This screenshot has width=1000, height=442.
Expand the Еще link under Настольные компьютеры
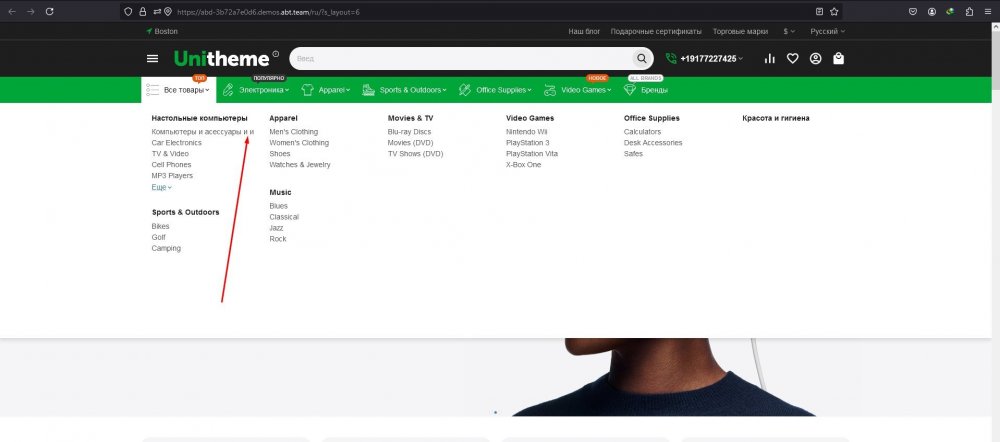[161, 187]
